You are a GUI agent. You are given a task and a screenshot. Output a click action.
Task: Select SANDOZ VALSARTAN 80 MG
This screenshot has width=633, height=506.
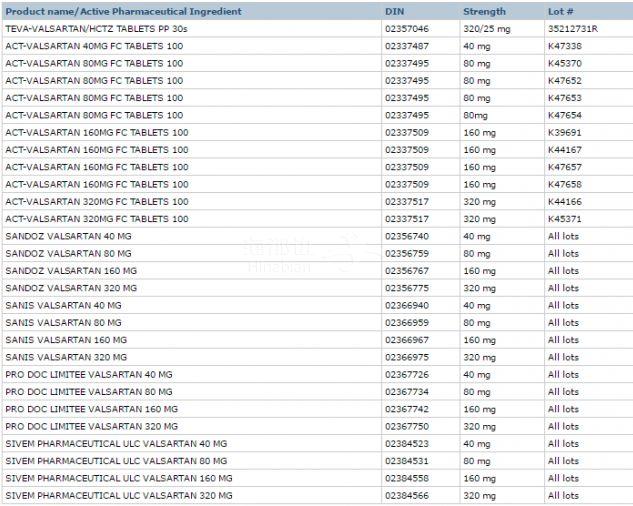(x=68, y=254)
